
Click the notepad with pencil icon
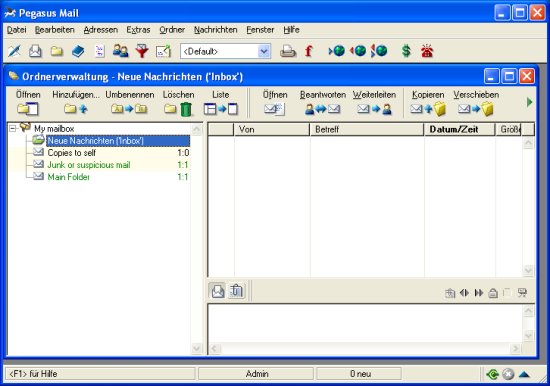click(x=163, y=51)
